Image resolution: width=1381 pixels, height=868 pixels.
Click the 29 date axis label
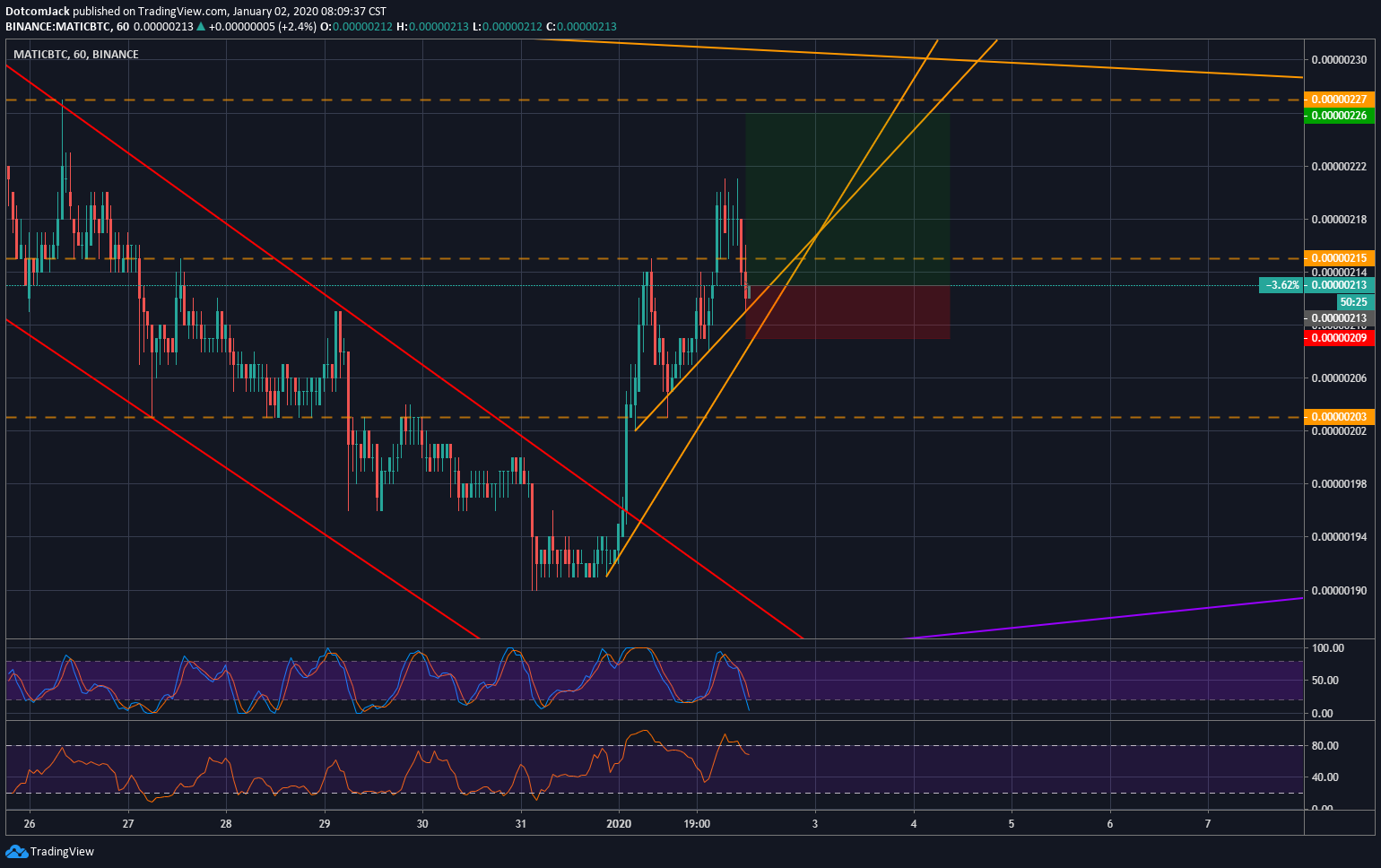click(325, 824)
